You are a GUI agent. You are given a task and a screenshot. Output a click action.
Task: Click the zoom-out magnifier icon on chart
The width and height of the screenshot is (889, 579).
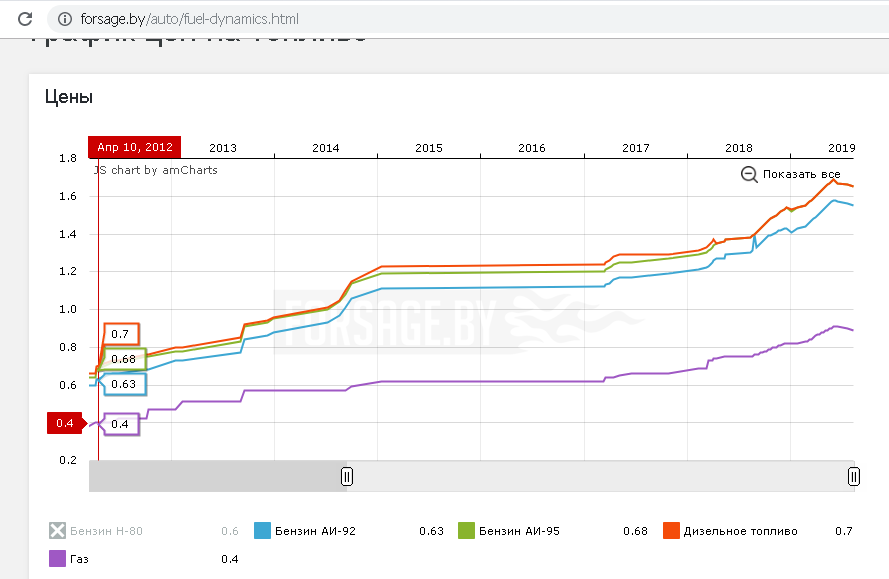pos(749,174)
